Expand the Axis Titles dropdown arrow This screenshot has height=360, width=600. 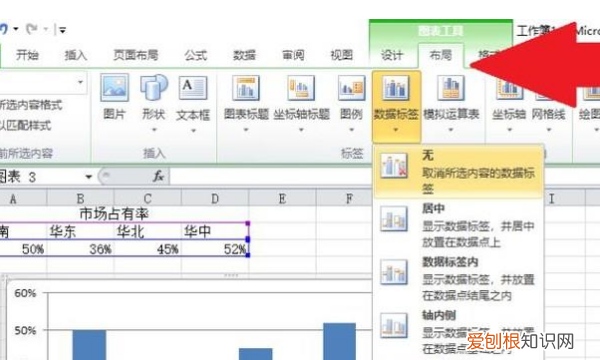(x=301, y=130)
